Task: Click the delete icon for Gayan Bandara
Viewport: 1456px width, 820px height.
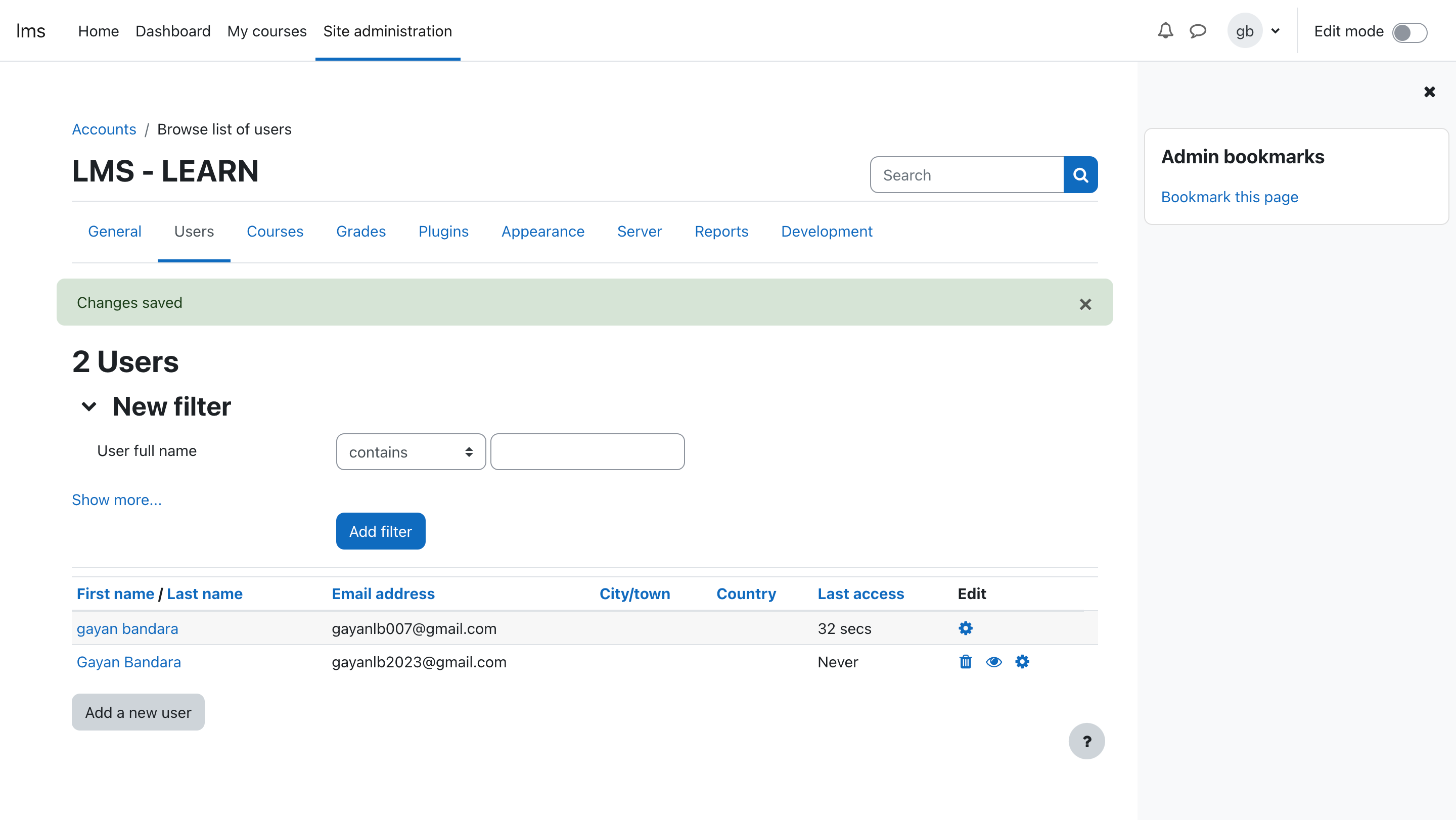Action: tap(965, 661)
